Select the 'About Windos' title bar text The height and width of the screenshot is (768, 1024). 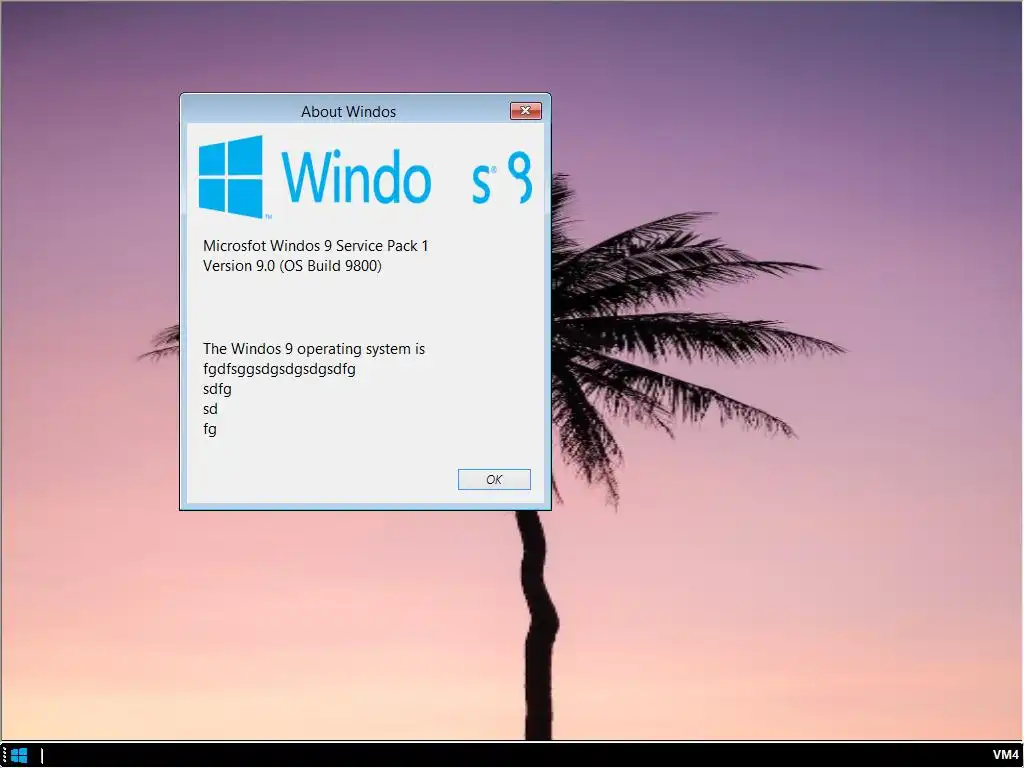(348, 112)
